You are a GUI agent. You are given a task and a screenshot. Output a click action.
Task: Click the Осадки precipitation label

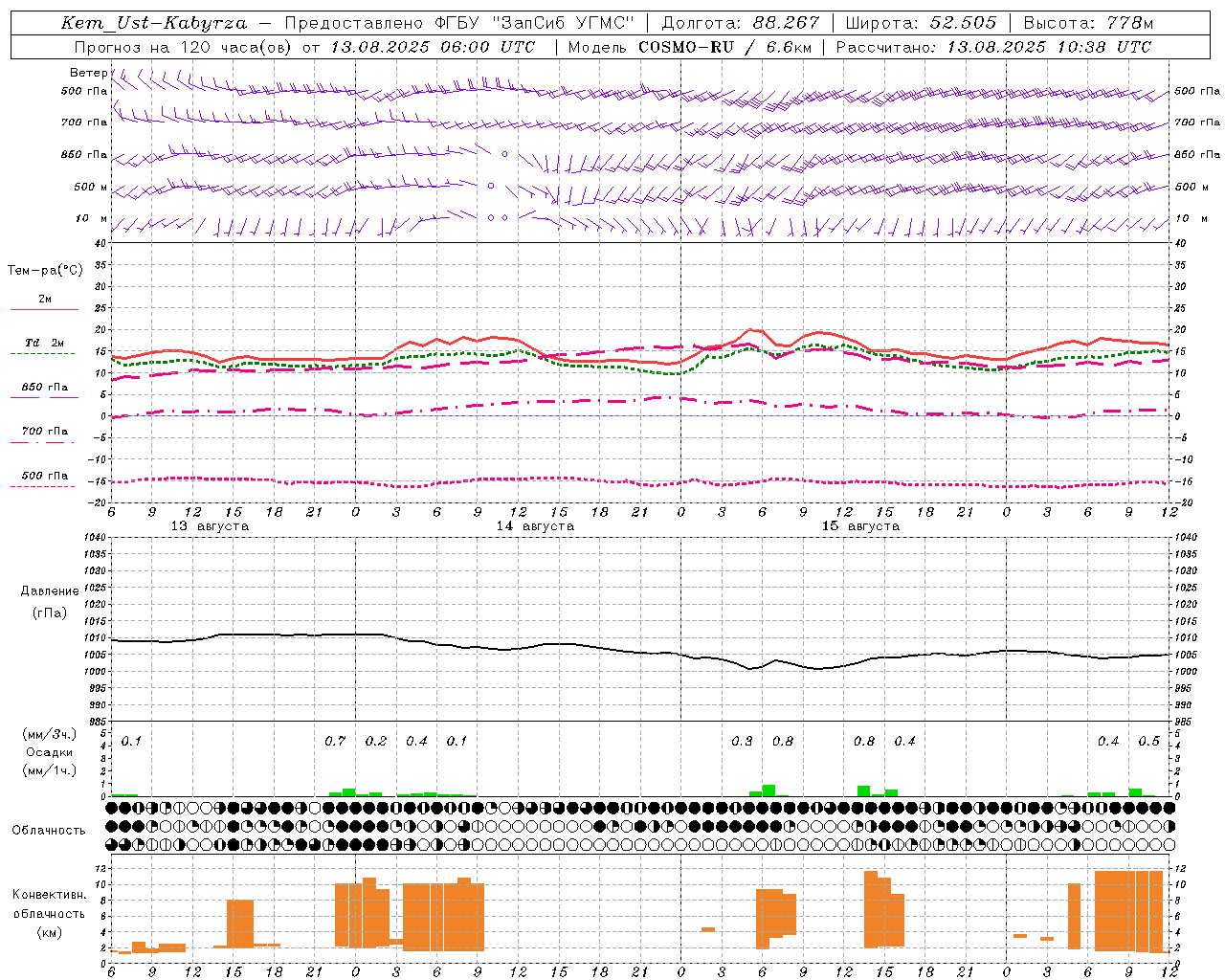(50, 752)
